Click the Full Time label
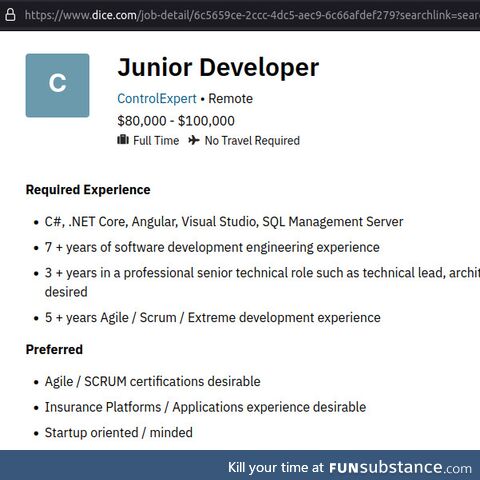 click(x=156, y=141)
